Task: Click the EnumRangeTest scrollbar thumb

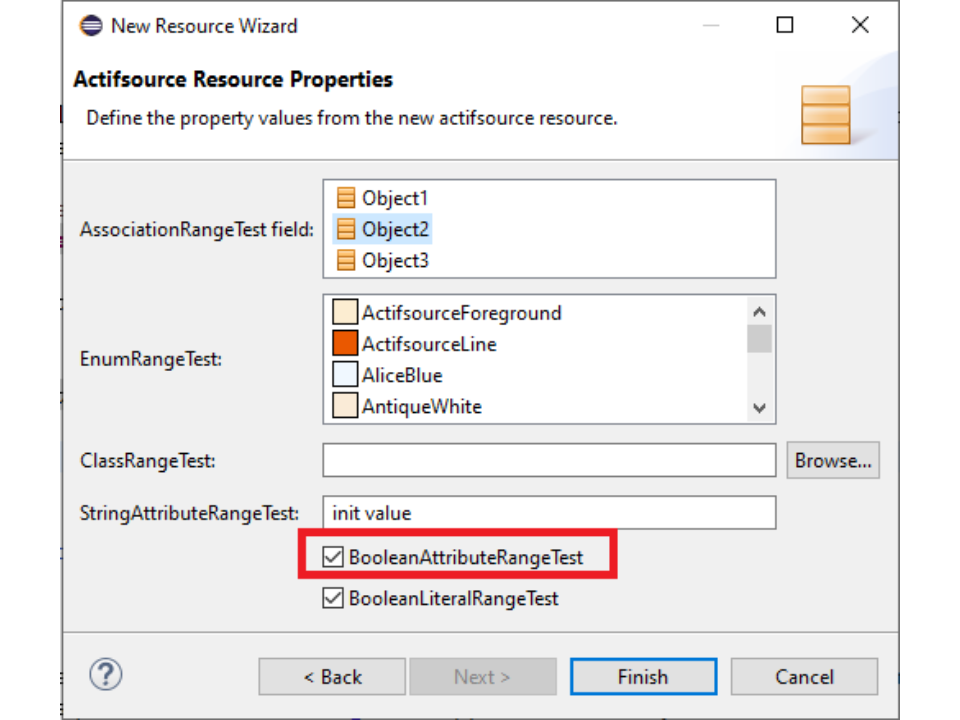Action: [x=759, y=338]
